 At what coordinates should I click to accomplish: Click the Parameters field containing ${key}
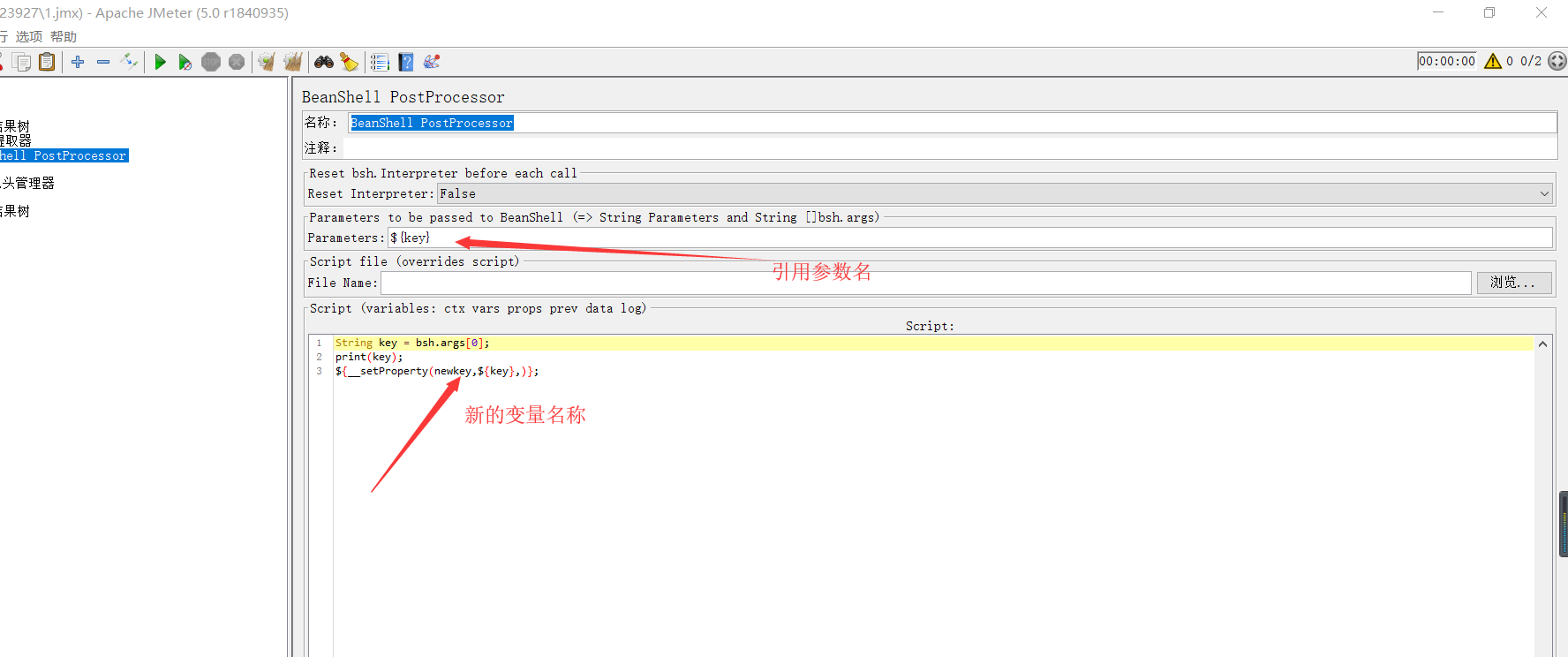969,238
